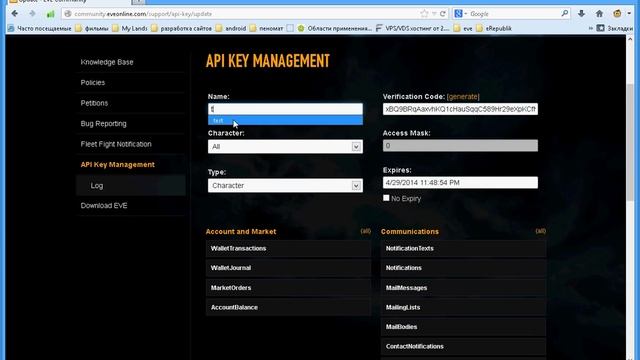Open Download EVE in sidebar
The image size is (640, 360).
click(x=104, y=206)
